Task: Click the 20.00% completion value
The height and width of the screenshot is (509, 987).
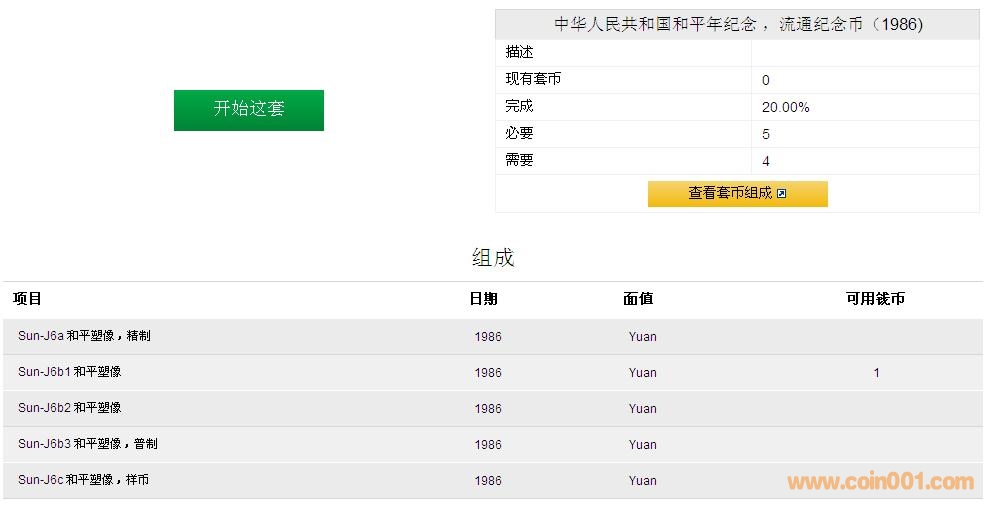Action: (785, 107)
